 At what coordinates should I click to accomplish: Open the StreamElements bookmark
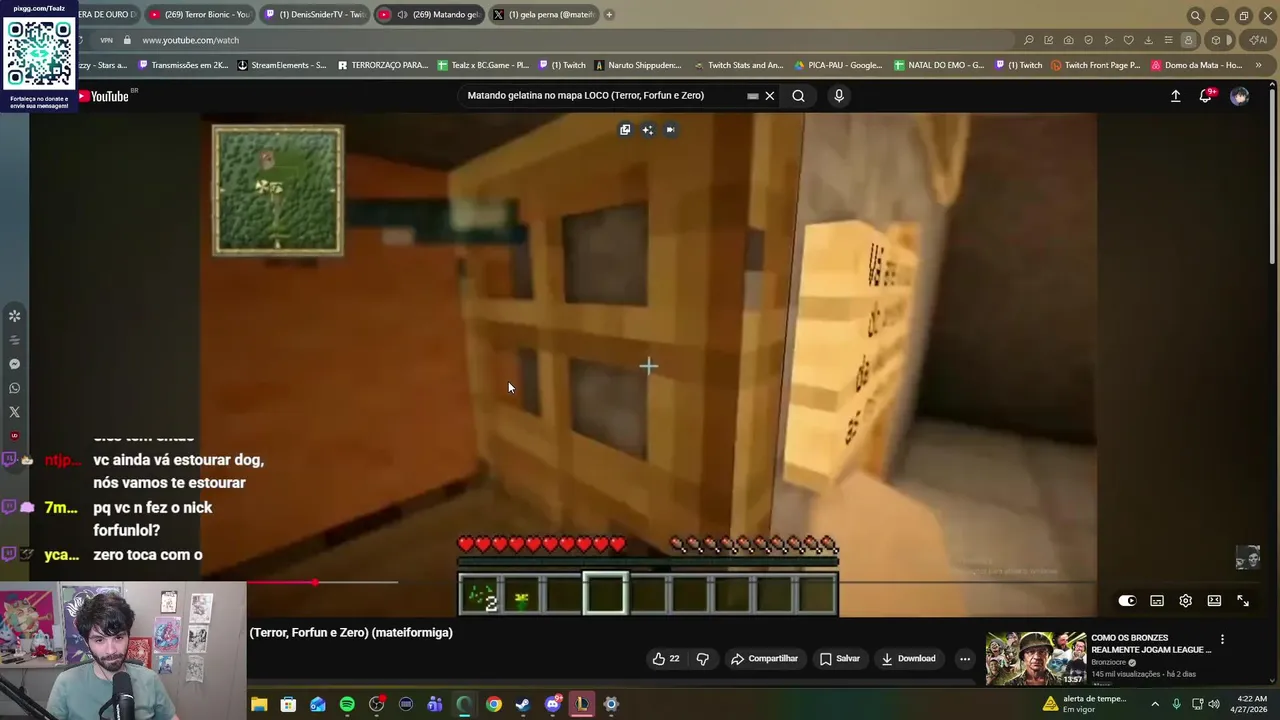coord(282,65)
